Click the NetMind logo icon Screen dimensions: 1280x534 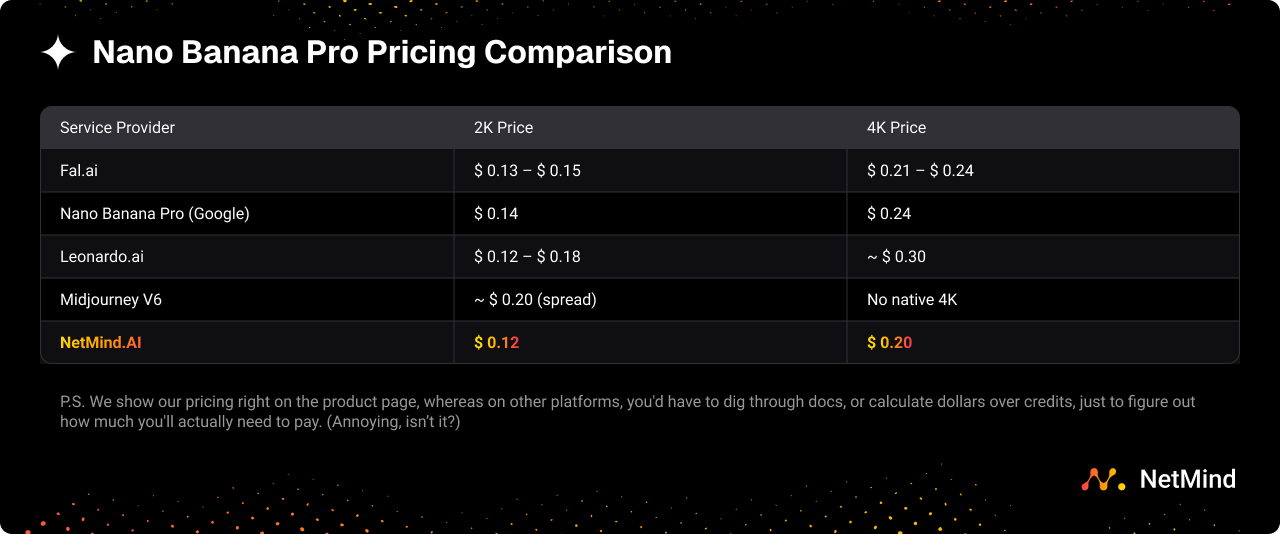[1103, 480]
